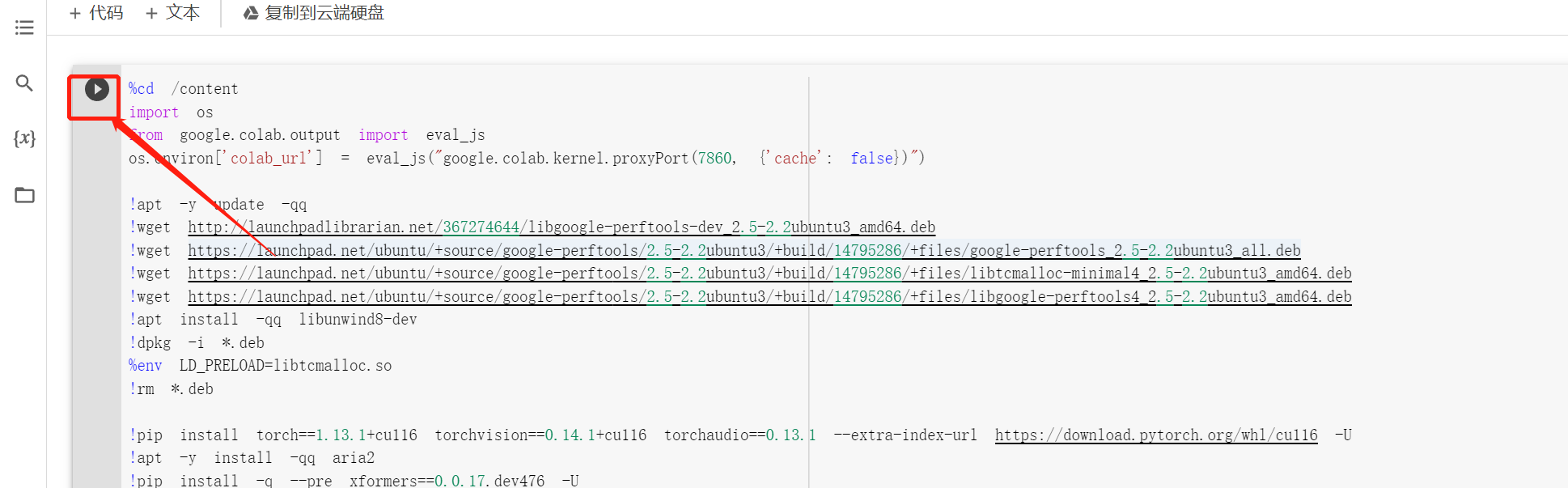
Task: Click the proxyPort 7860 number in code
Action: [x=714, y=159]
